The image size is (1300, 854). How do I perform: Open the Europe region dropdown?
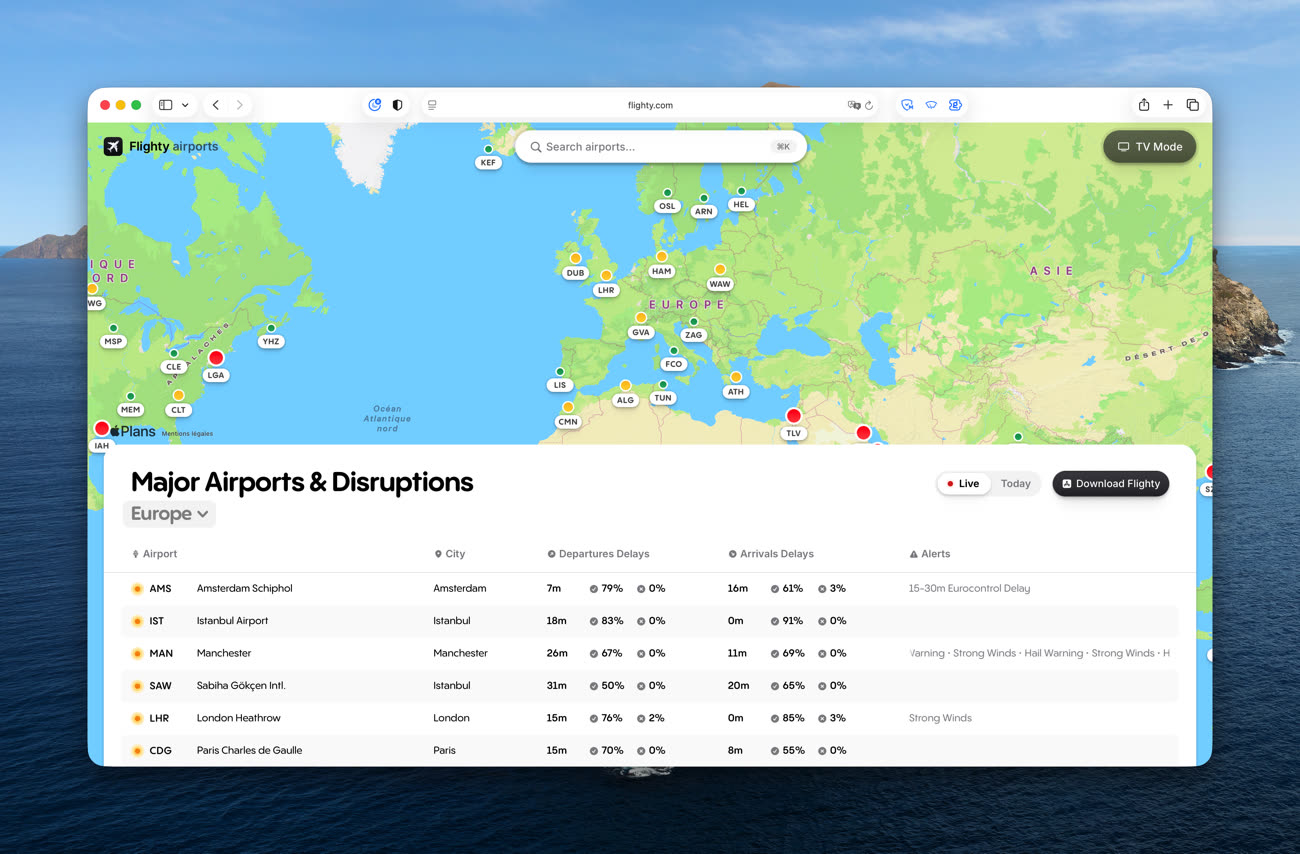(169, 514)
